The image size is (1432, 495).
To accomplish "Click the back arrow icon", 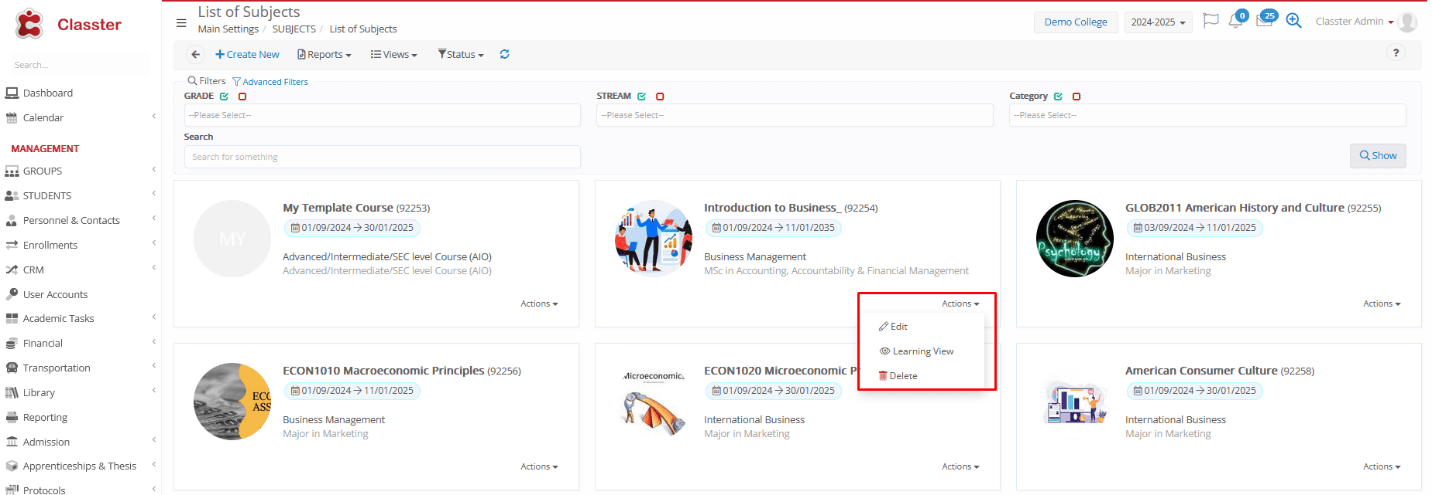I will click(x=195, y=54).
